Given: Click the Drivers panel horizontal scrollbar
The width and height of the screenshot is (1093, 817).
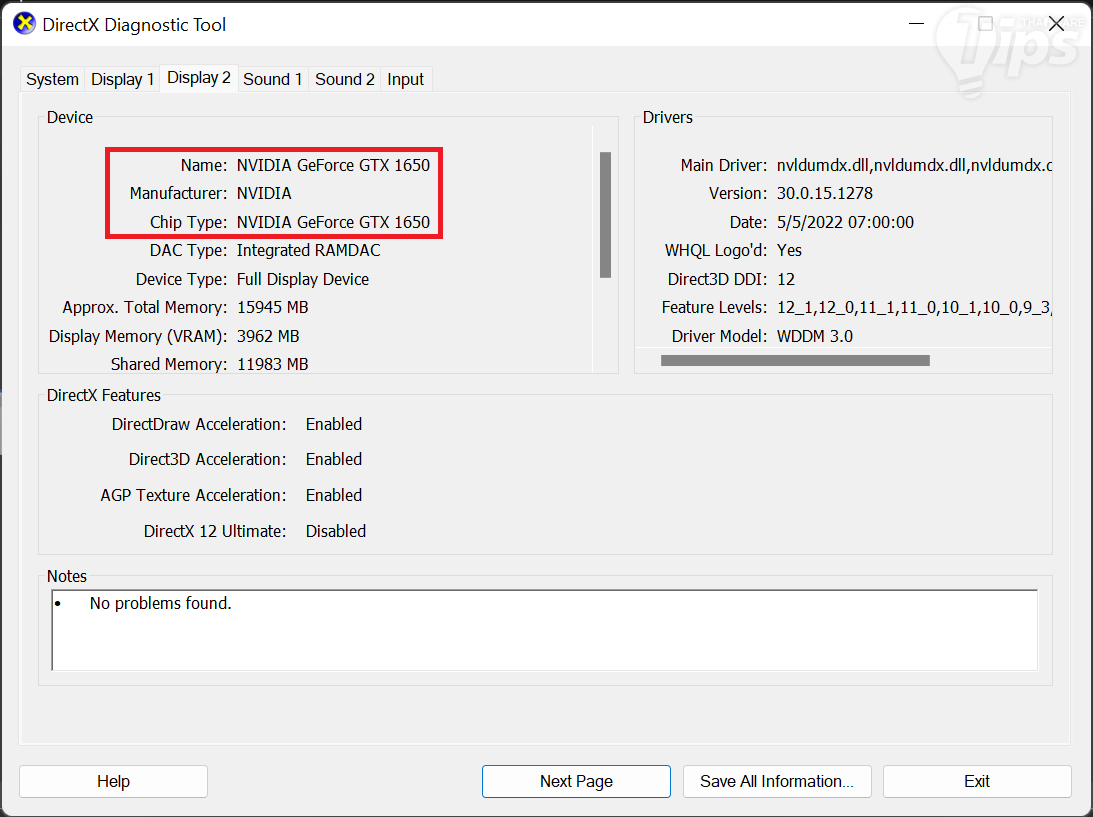Looking at the screenshot, I should [x=795, y=360].
